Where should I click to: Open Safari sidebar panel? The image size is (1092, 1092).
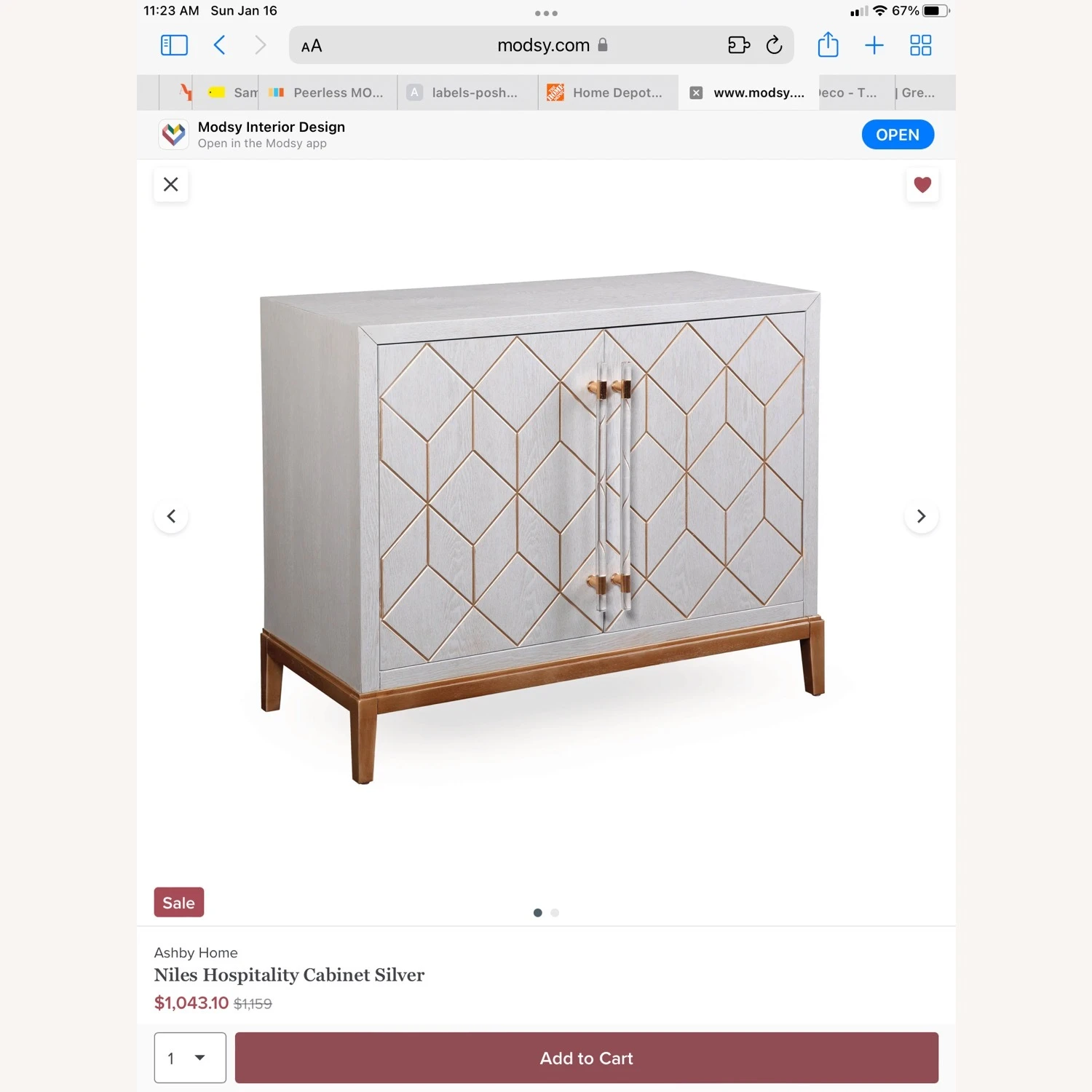coord(174,45)
